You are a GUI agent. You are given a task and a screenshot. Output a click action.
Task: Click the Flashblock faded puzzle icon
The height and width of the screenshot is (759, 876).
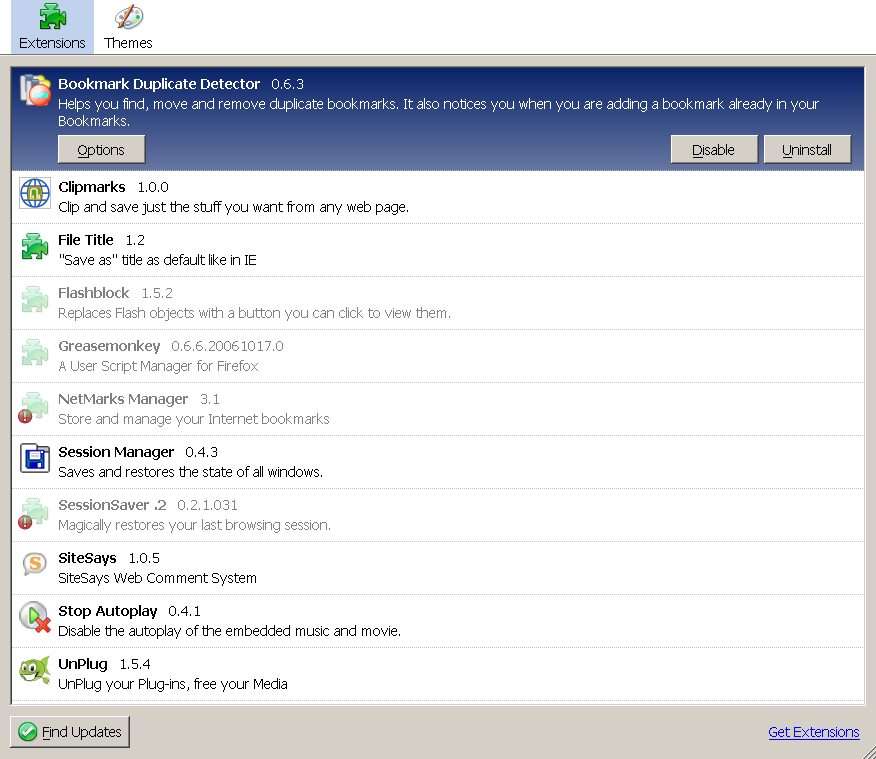[x=35, y=299]
